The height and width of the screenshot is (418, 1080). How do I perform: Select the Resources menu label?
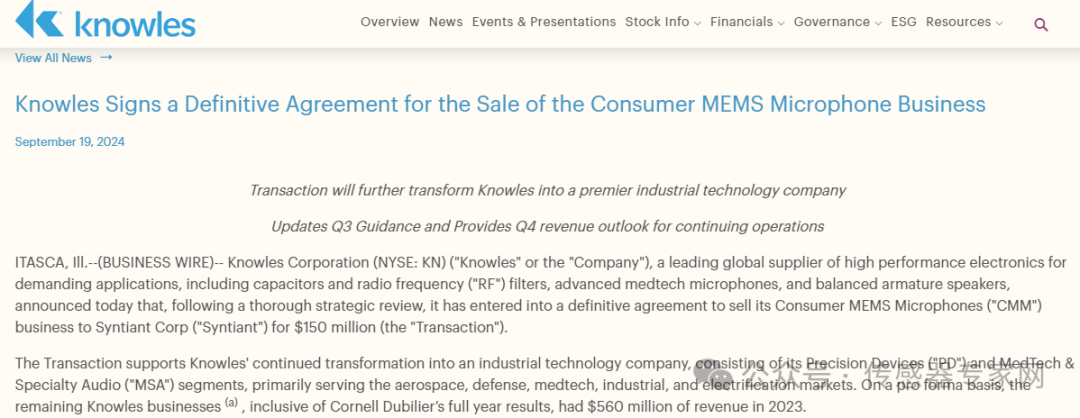coord(958,22)
